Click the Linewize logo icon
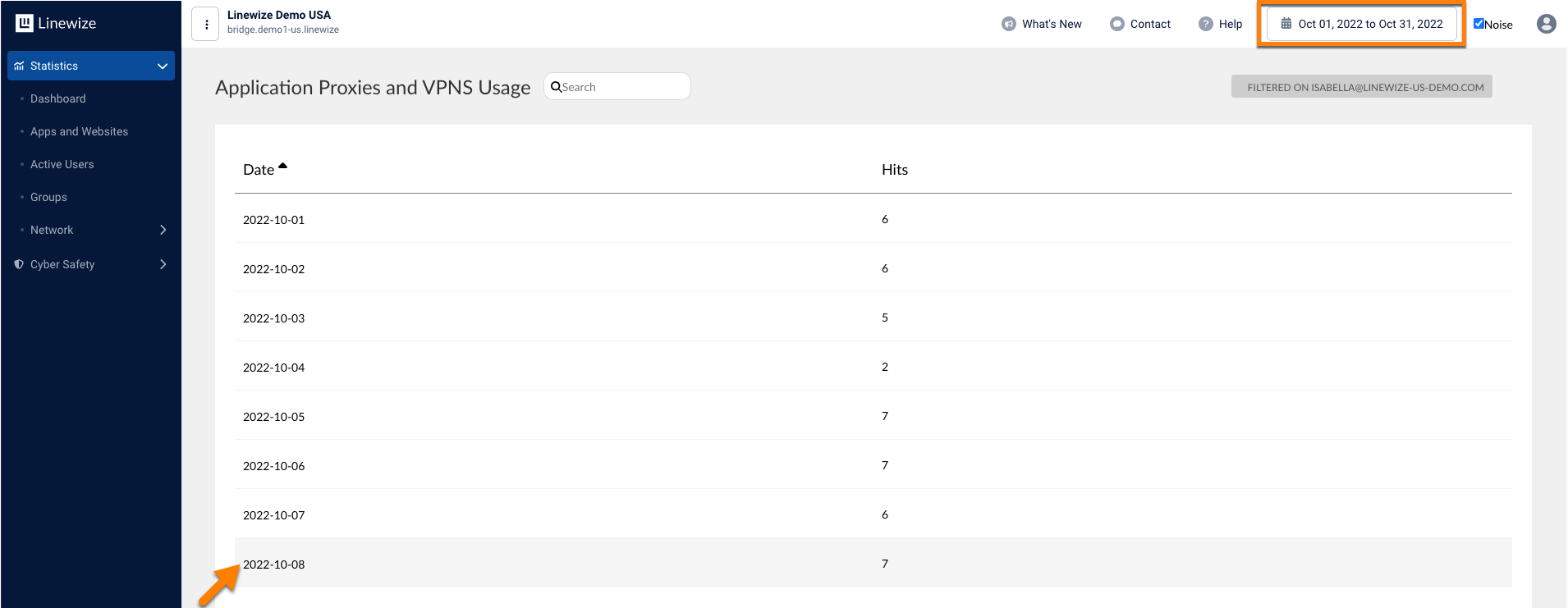This screenshot has width=1568, height=608. pyautogui.click(x=25, y=23)
